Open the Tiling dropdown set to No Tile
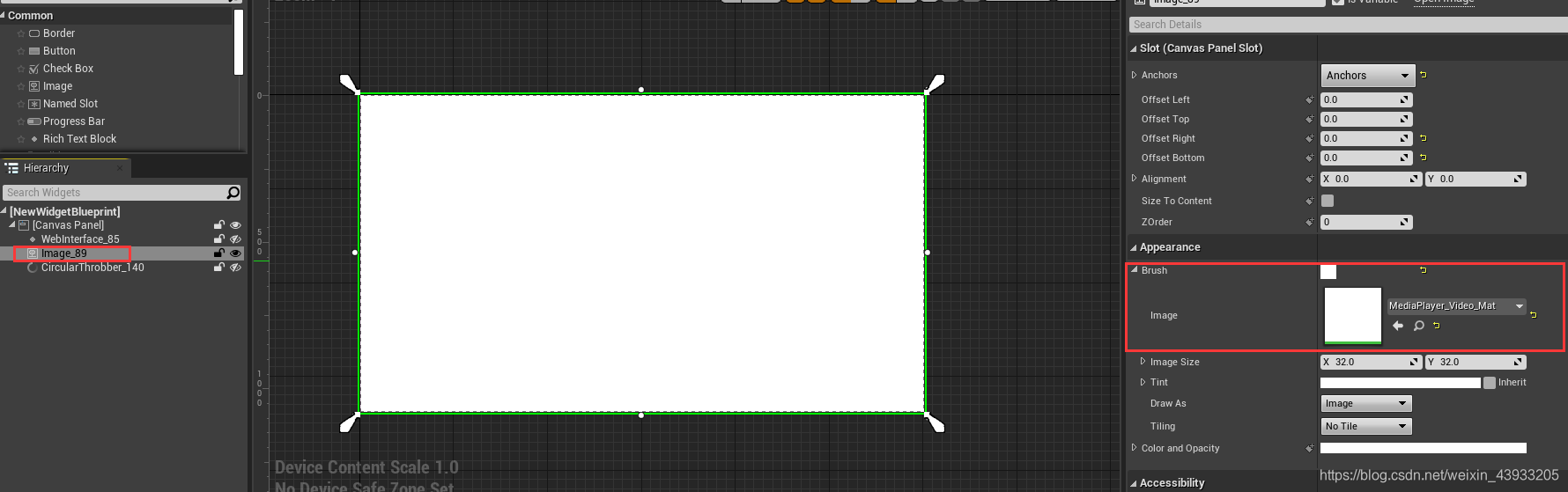This screenshot has height=492, width=1568. (1365, 426)
